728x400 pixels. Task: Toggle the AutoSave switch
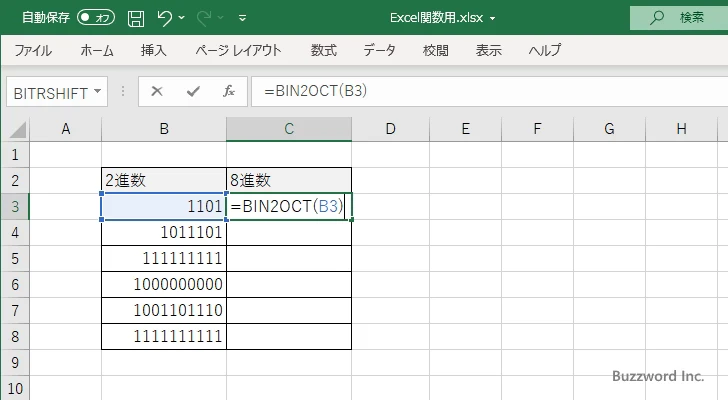click(96, 18)
